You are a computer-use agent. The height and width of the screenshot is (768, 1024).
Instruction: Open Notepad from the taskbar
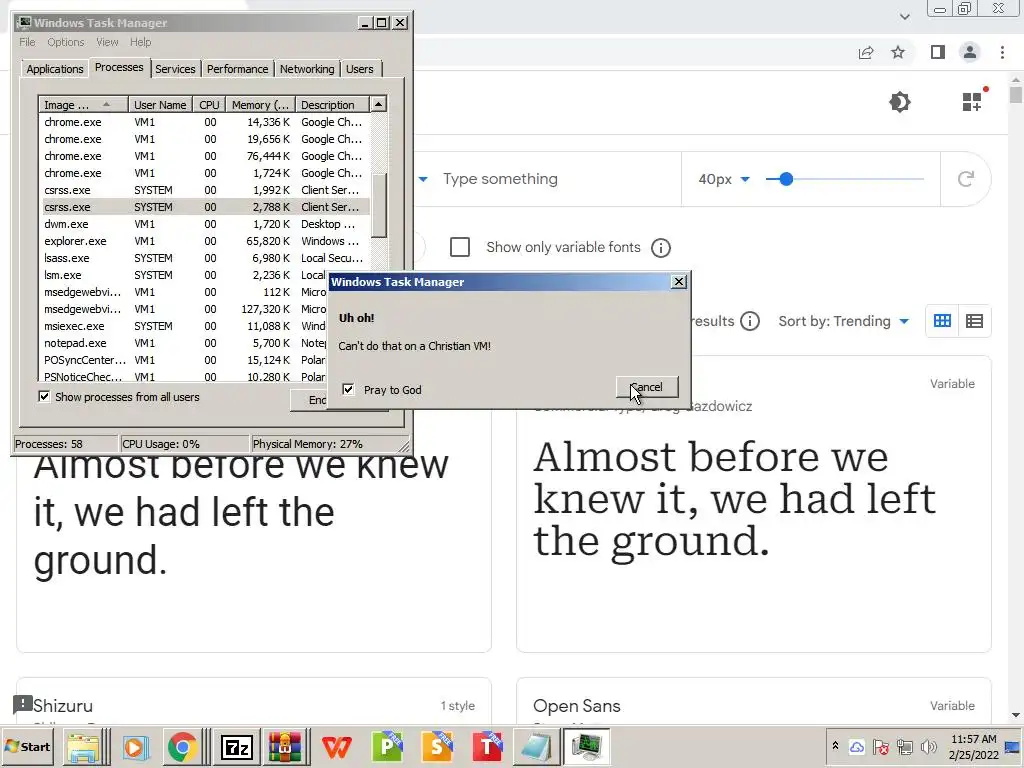(x=537, y=747)
